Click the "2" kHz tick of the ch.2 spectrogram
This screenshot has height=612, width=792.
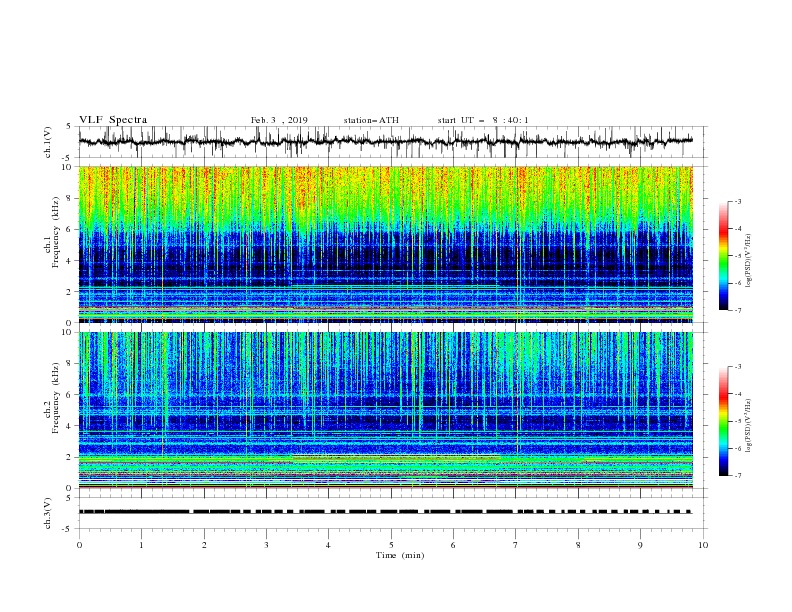point(69,457)
